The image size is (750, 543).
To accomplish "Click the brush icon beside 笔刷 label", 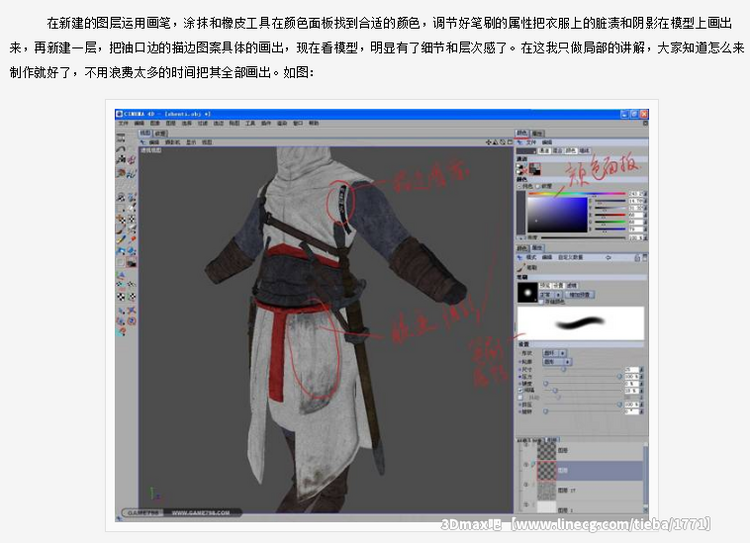I will pyautogui.click(x=521, y=267).
